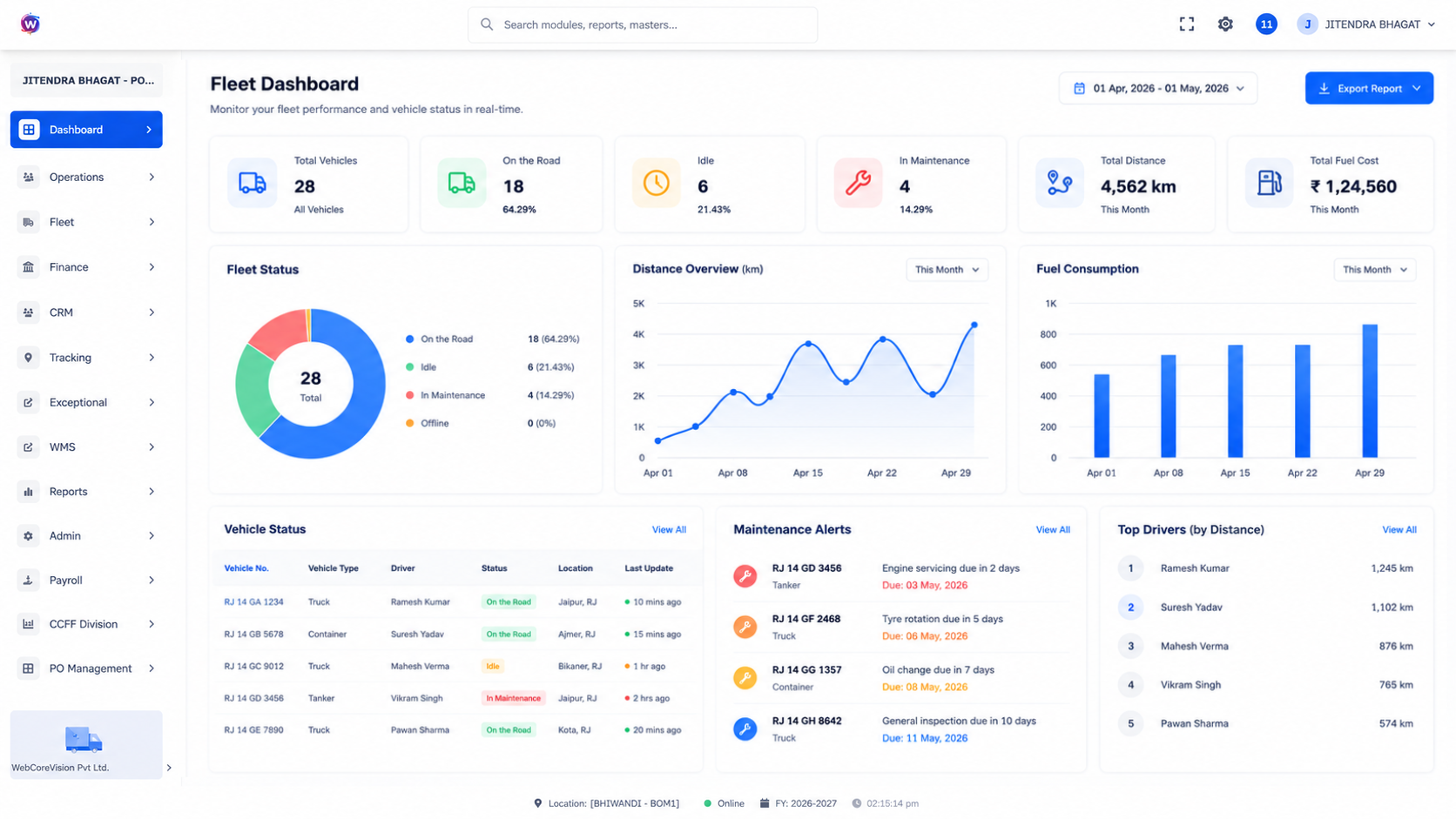The image size is (1456, 819).
Task: Sort by Vehicle No. column header
Action: click(246, 568)
